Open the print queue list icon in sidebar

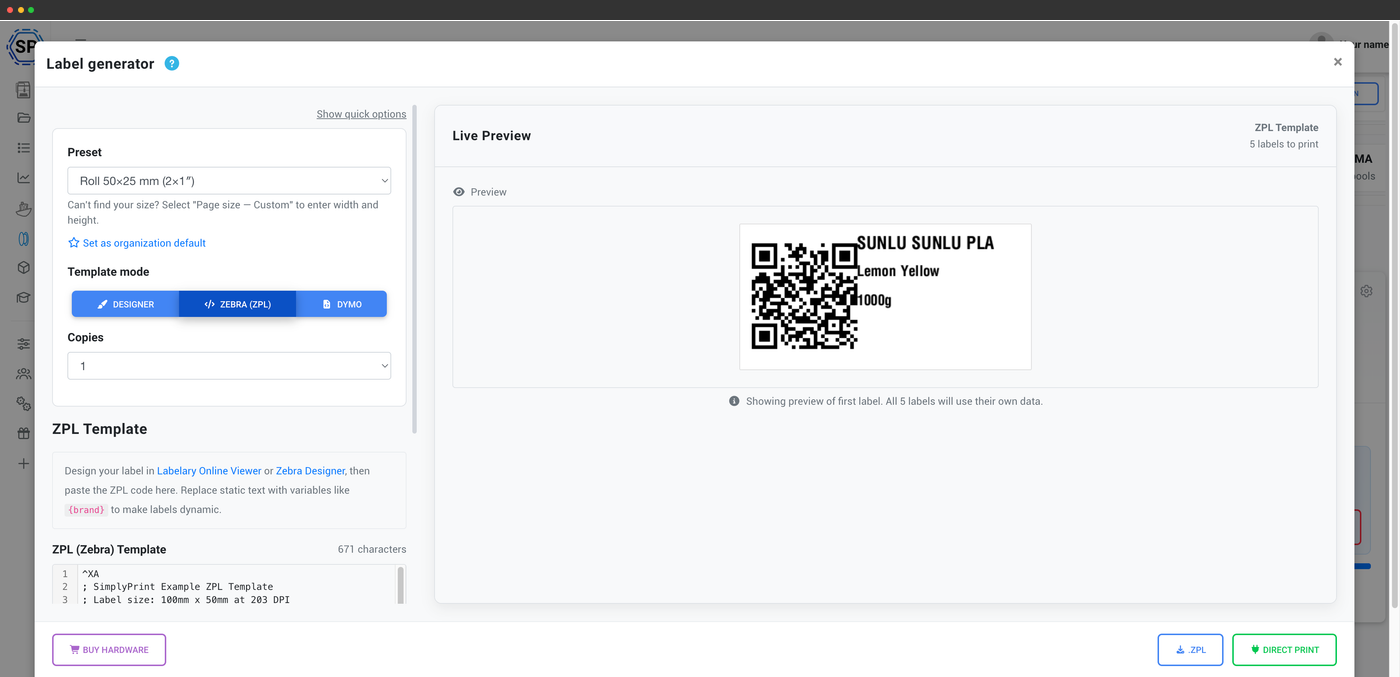(24, 148)
